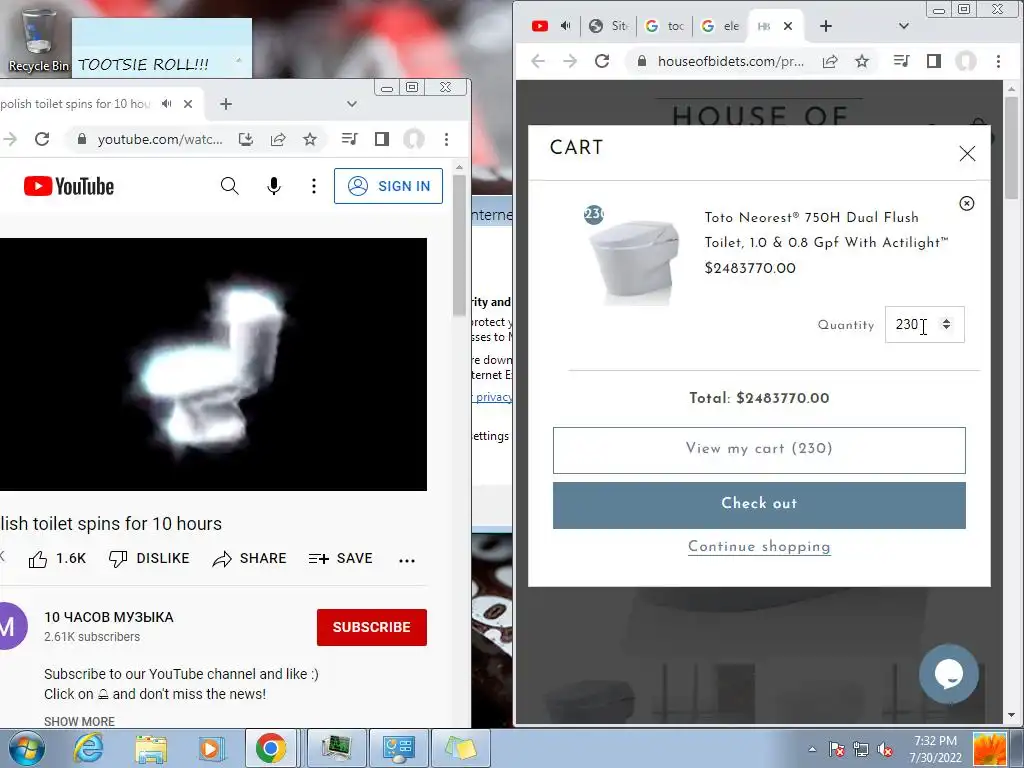Switch to polish toilet spins tab
This screenshot has height=768, width=1024.
pos(75,104)
